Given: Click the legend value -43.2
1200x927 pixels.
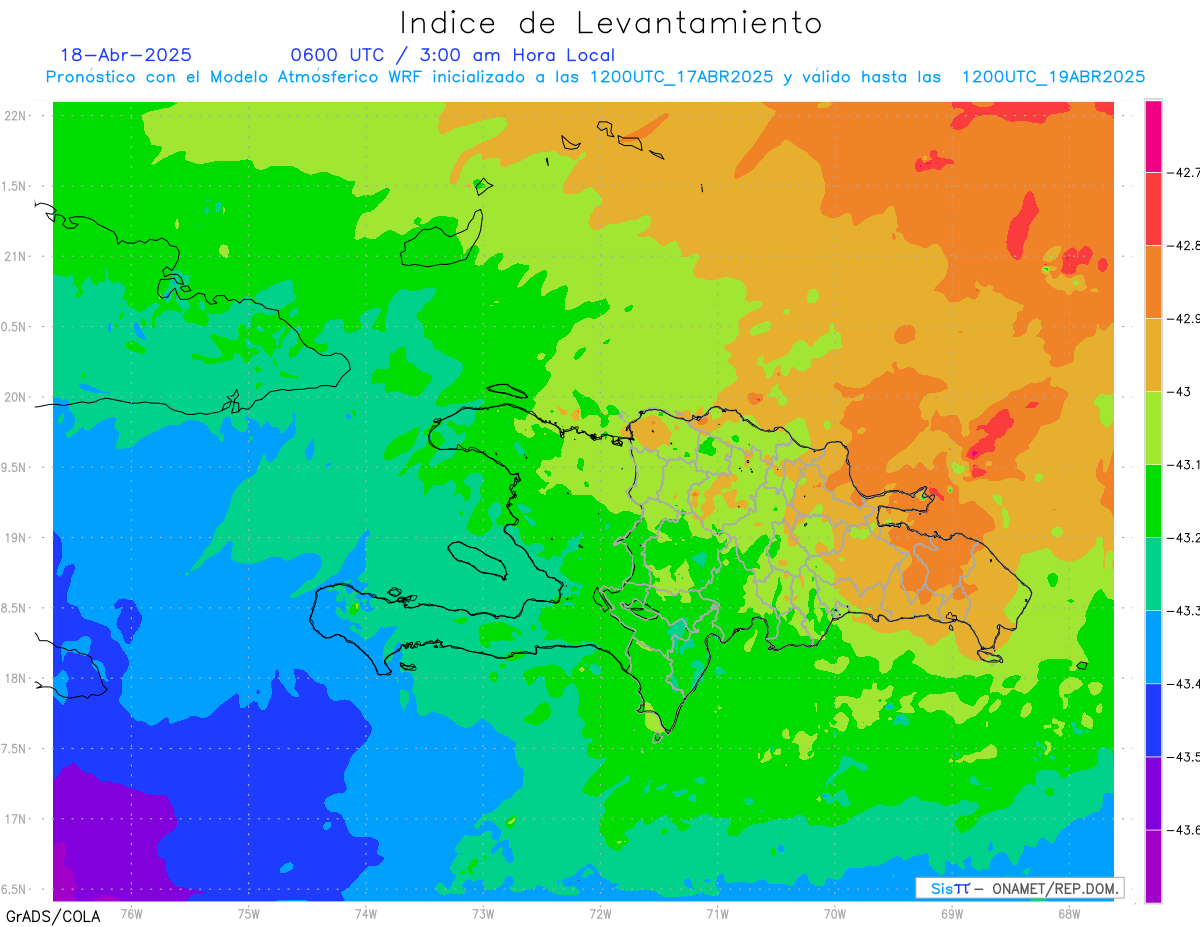Looking at the screenshot, I should click(1184, 537).
